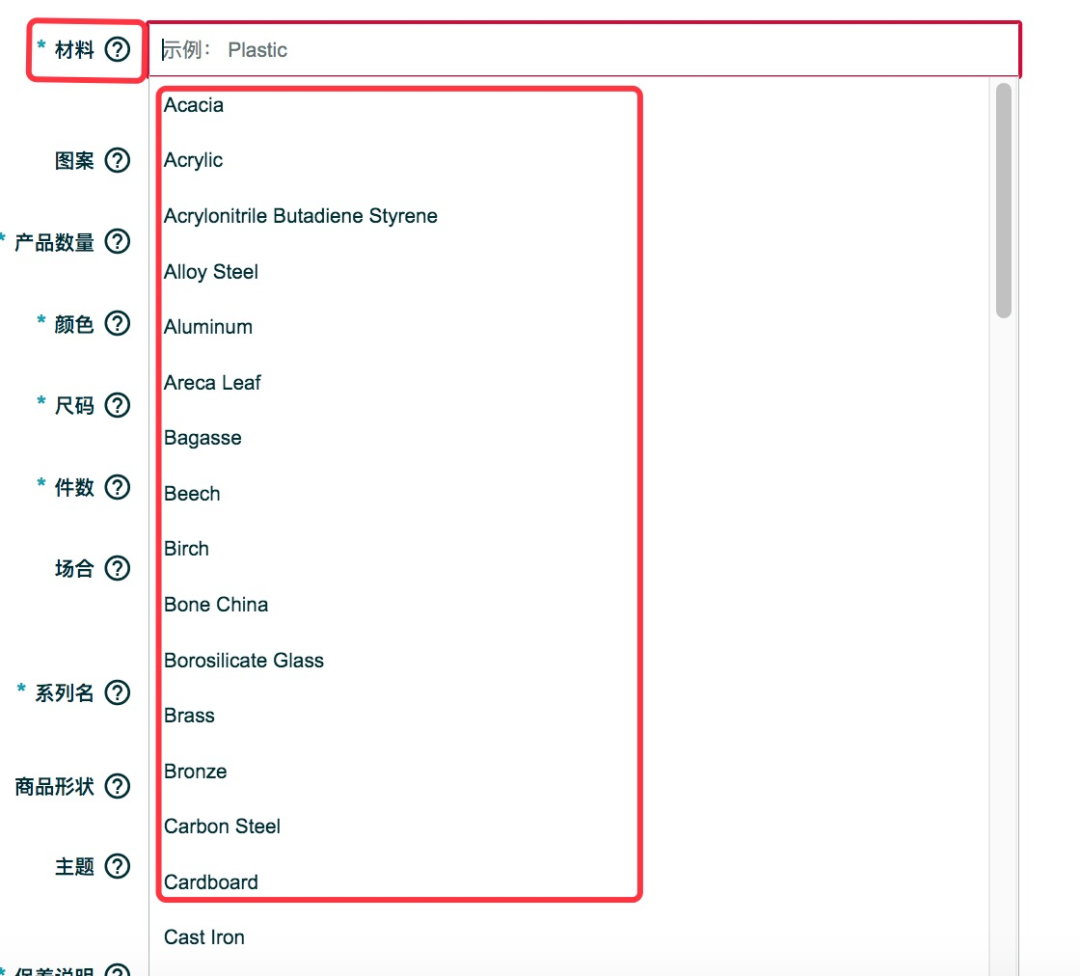Open the help icon beside 主题

tap(117, 866)
